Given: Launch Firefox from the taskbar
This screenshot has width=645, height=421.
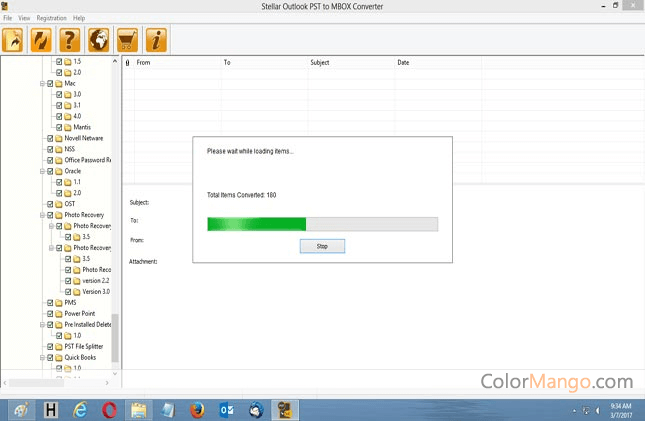Looking at the screenshot, I should coord(196,409).
